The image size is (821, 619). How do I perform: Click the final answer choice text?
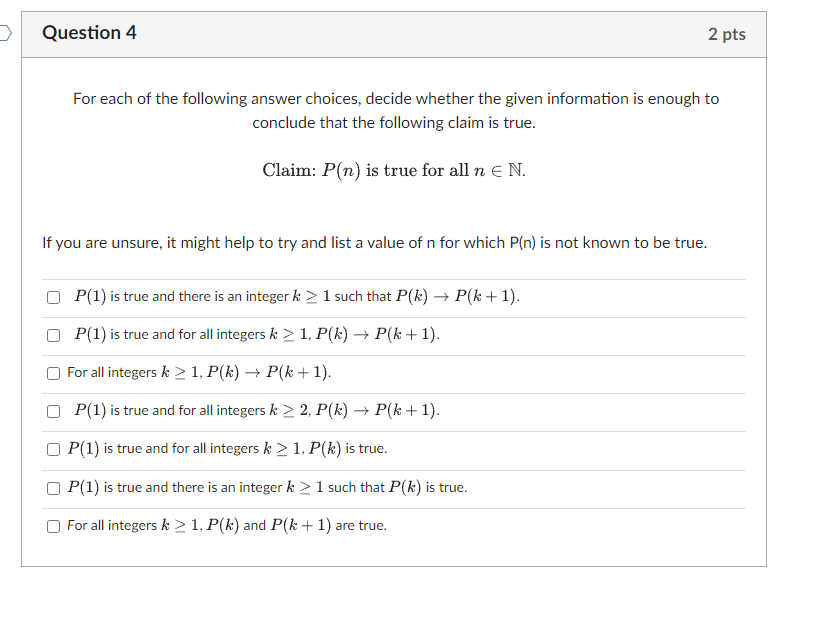click(x=225, y=525)
